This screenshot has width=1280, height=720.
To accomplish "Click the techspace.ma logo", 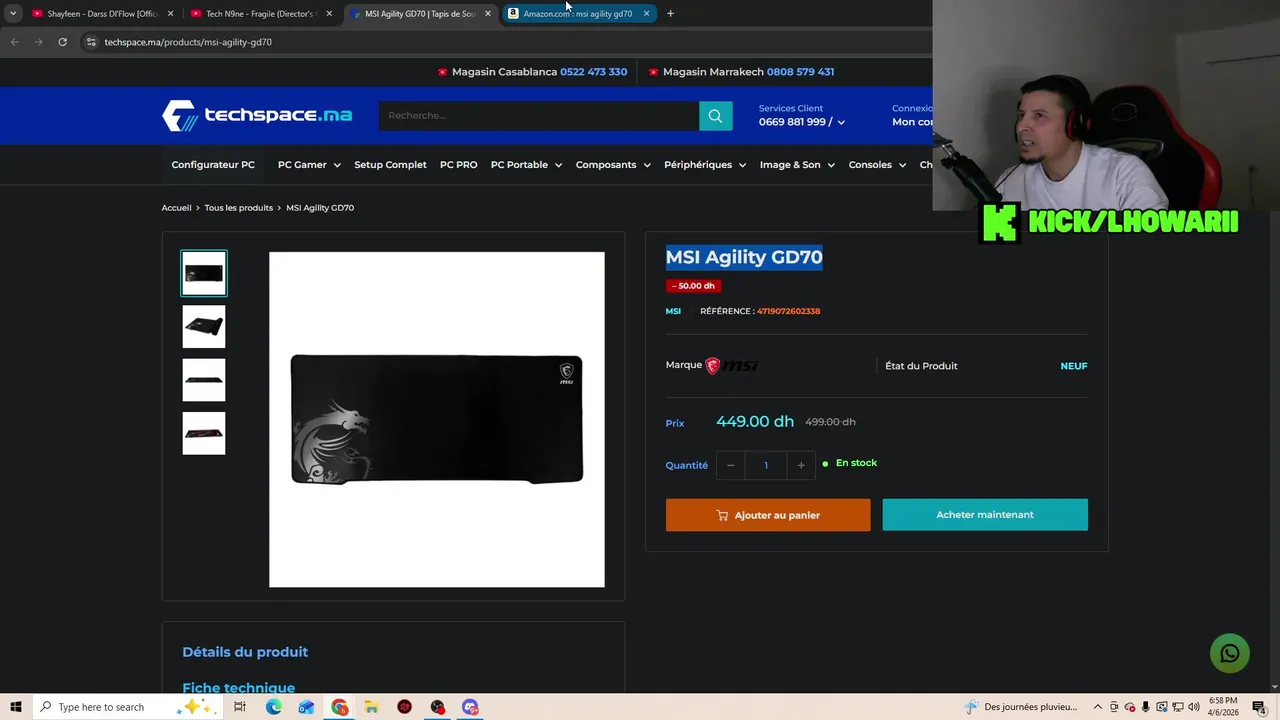I will click(x=257, y=116).
